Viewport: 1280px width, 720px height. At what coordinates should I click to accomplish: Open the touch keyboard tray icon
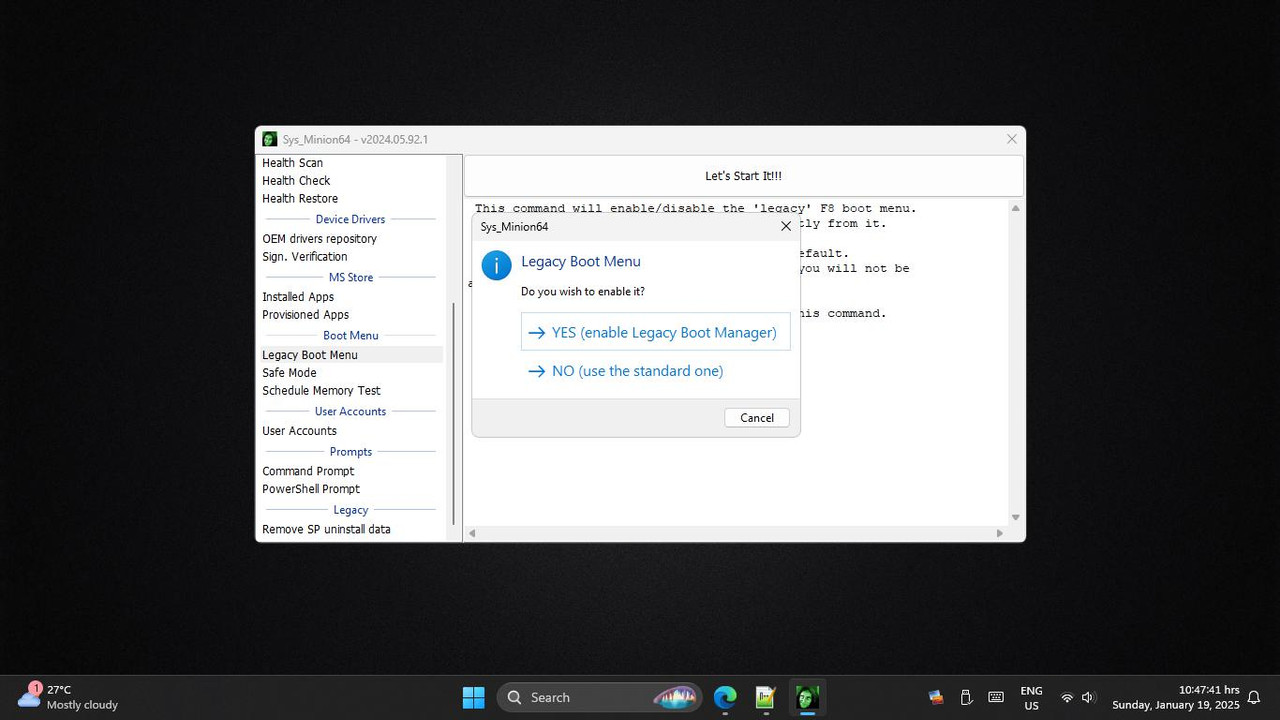(995, 697)
